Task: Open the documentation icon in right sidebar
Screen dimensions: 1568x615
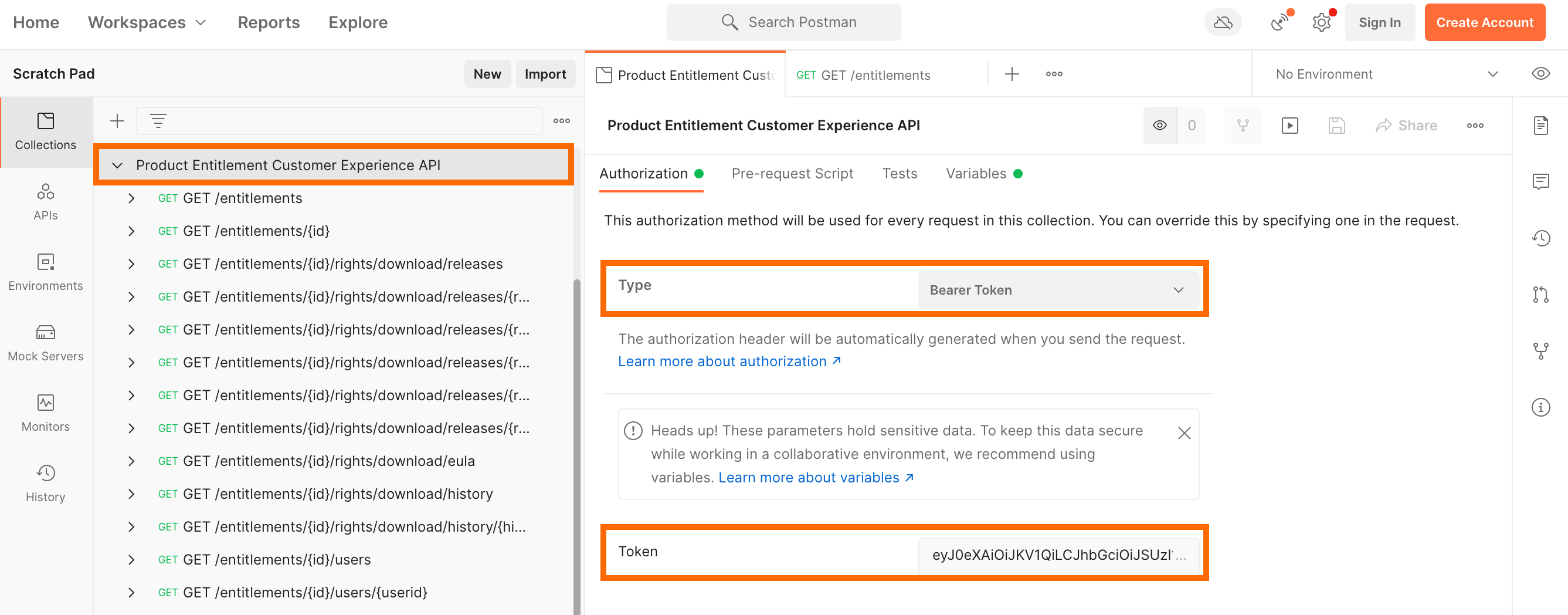Action: tap(1540, 126)
